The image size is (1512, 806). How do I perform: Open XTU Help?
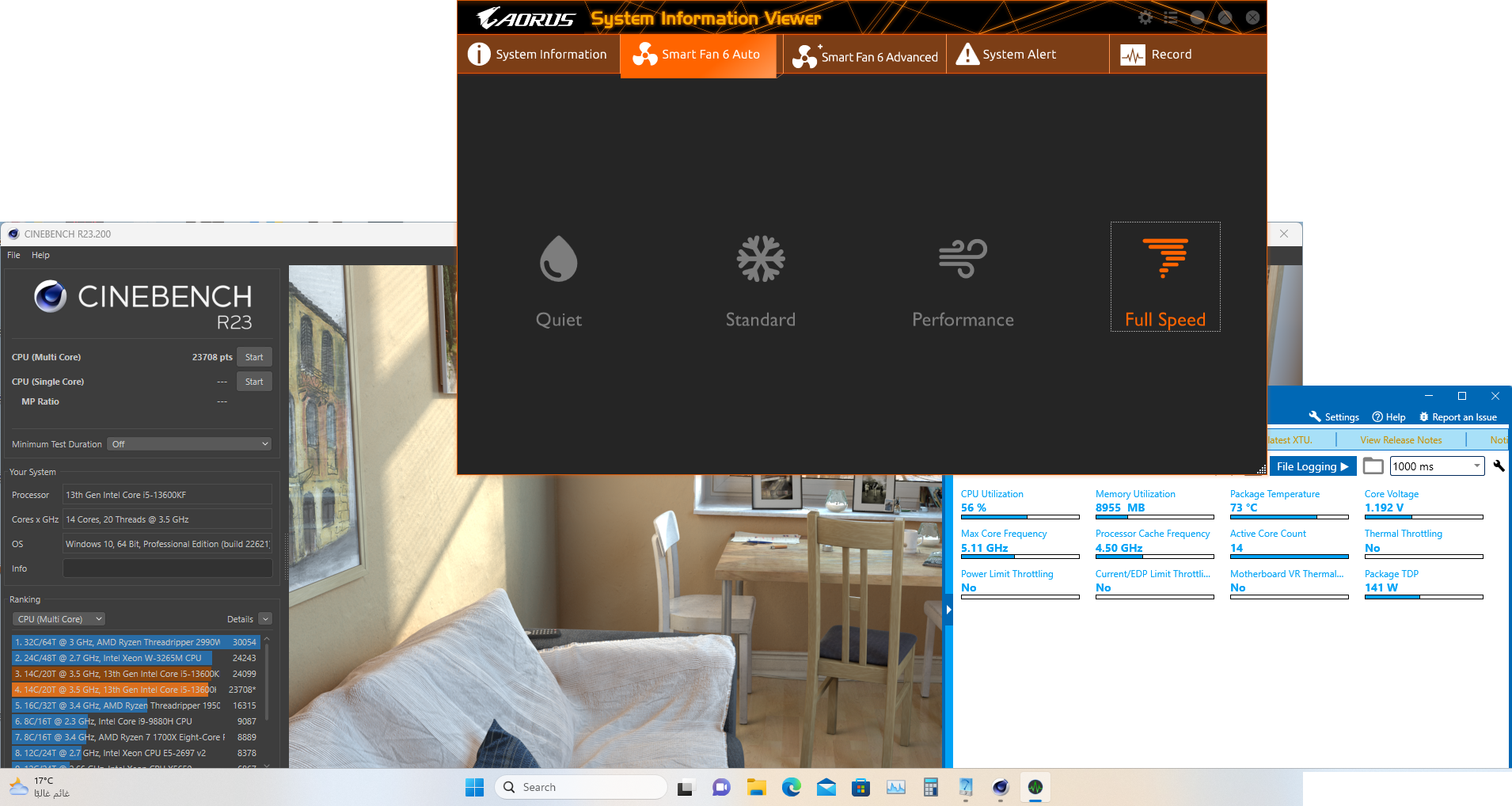tap(1389, 417)
